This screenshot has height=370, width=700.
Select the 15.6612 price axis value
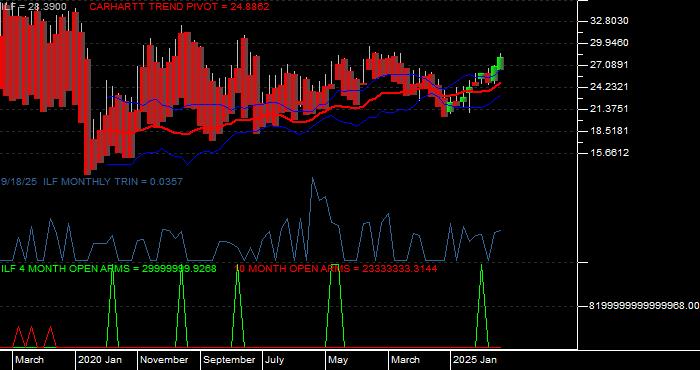tap(609, 153)
